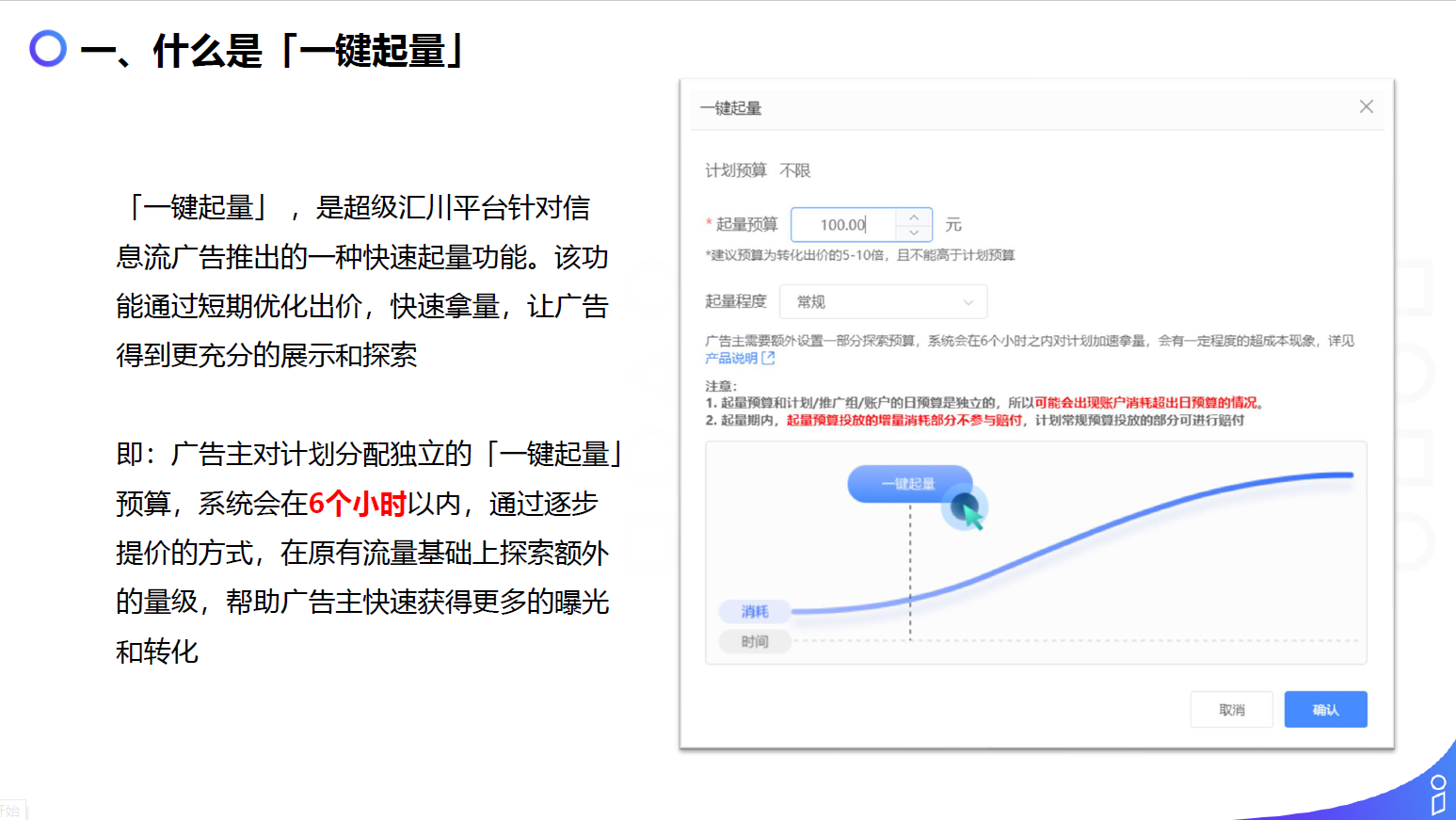
Task: Click the chevron arrow in 起量程度 box
Action: pos(968,302)
